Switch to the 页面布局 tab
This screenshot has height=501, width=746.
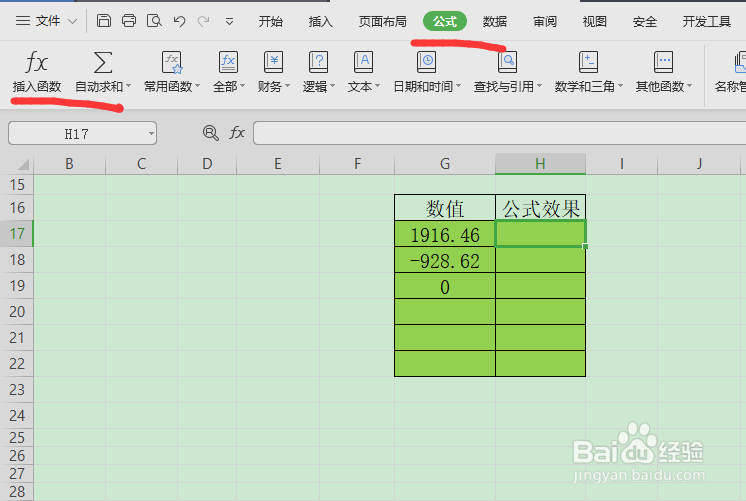coord(383,21)
